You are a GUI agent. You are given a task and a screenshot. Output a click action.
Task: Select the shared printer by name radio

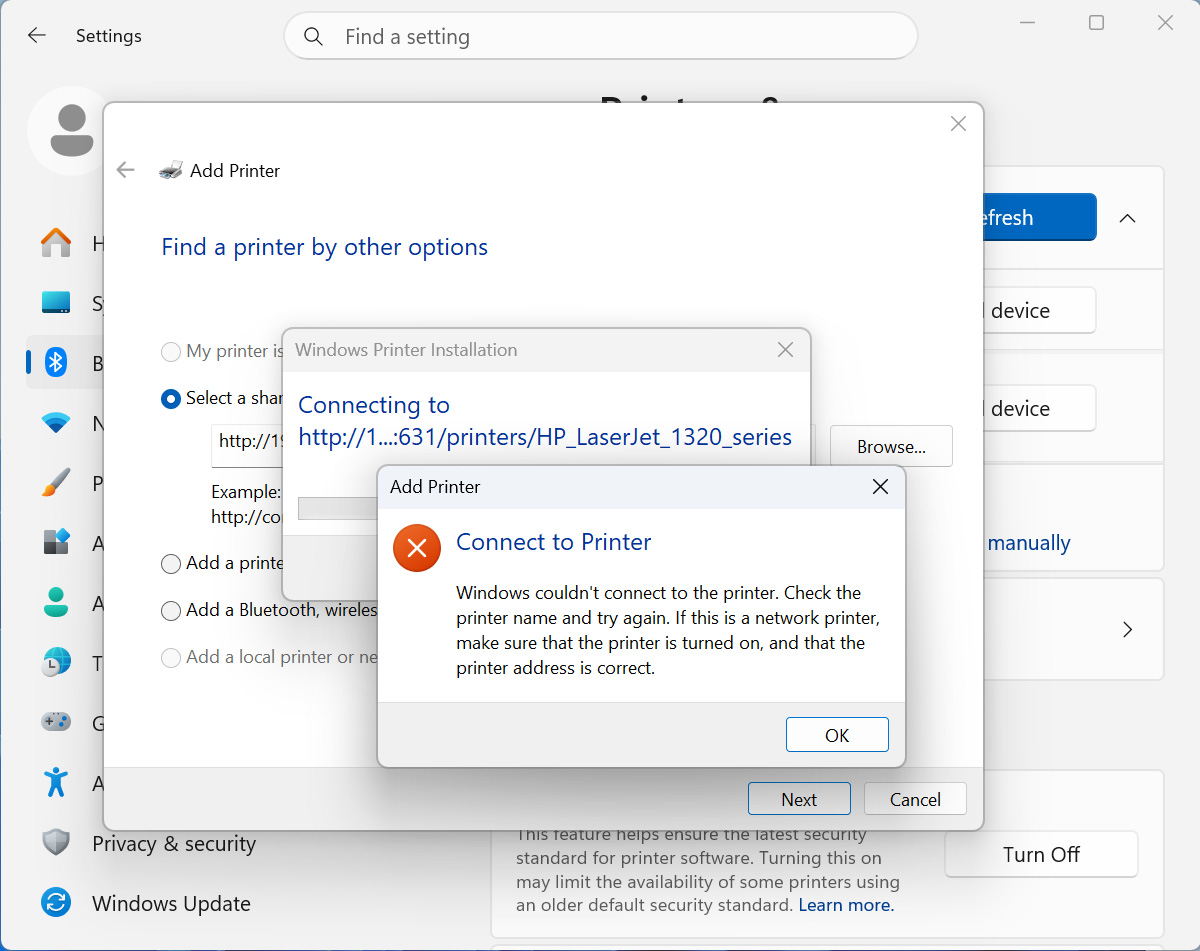click(x=171, y=398)
